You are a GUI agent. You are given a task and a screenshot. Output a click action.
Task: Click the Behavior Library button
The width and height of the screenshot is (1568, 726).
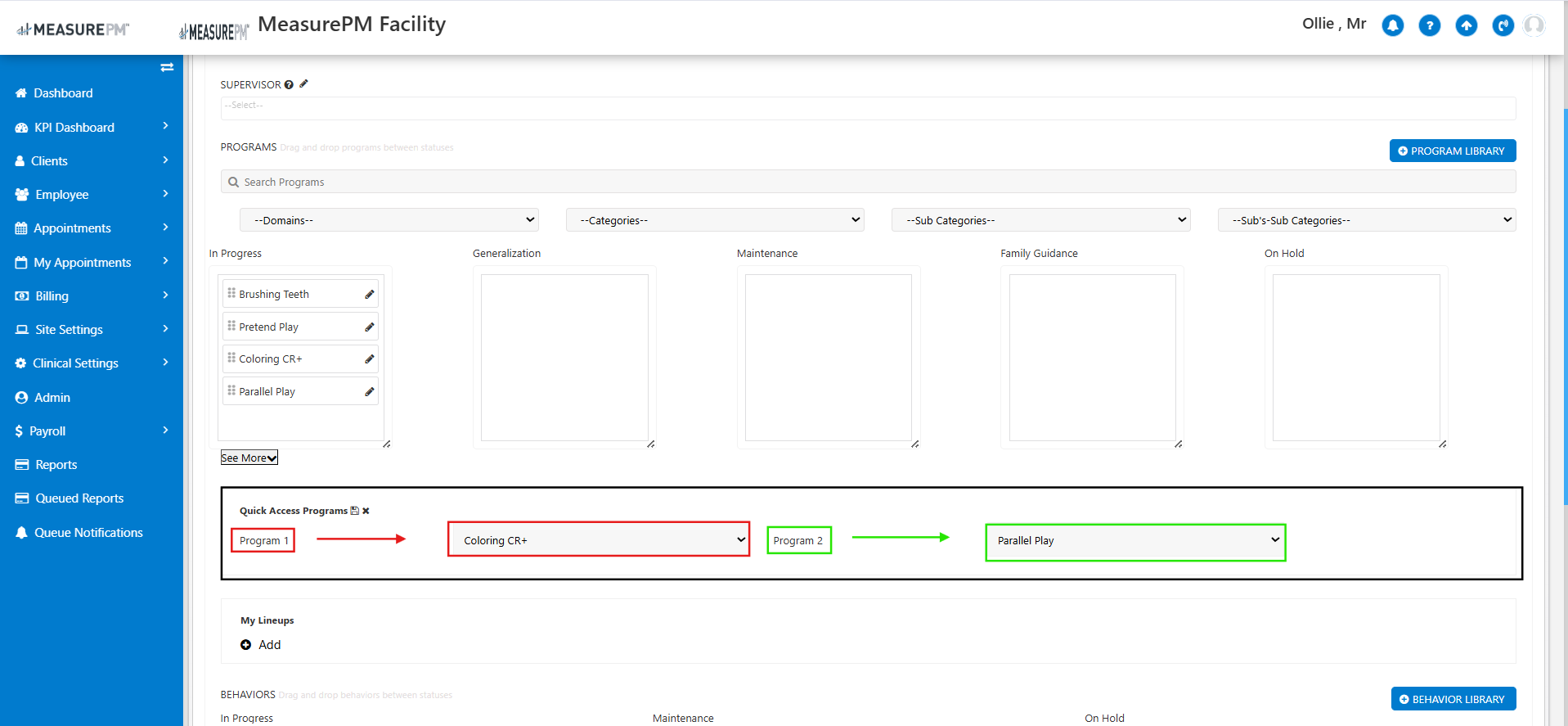(x=1453, y=699)
